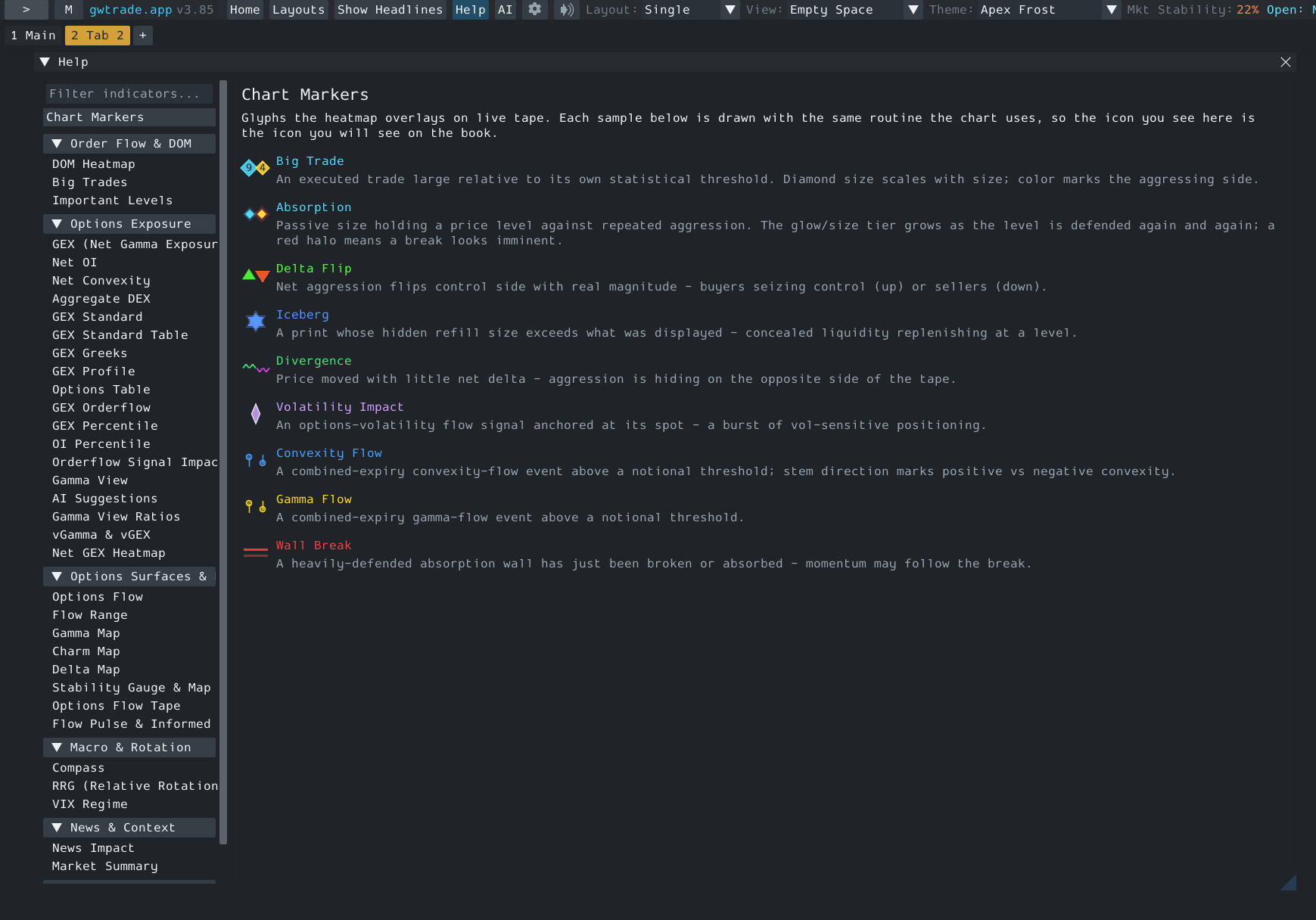Click the Delta Flip triangles glyph
Image resolution: width=1316 pixels, height=920 pixels.
(255, 275)
